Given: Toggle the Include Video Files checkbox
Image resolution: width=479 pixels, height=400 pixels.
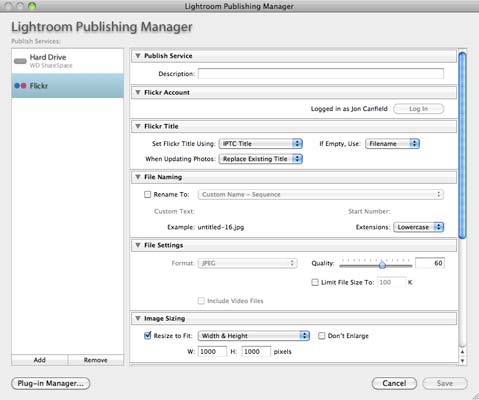Looking at the screenshot, I should click(201, 301).
